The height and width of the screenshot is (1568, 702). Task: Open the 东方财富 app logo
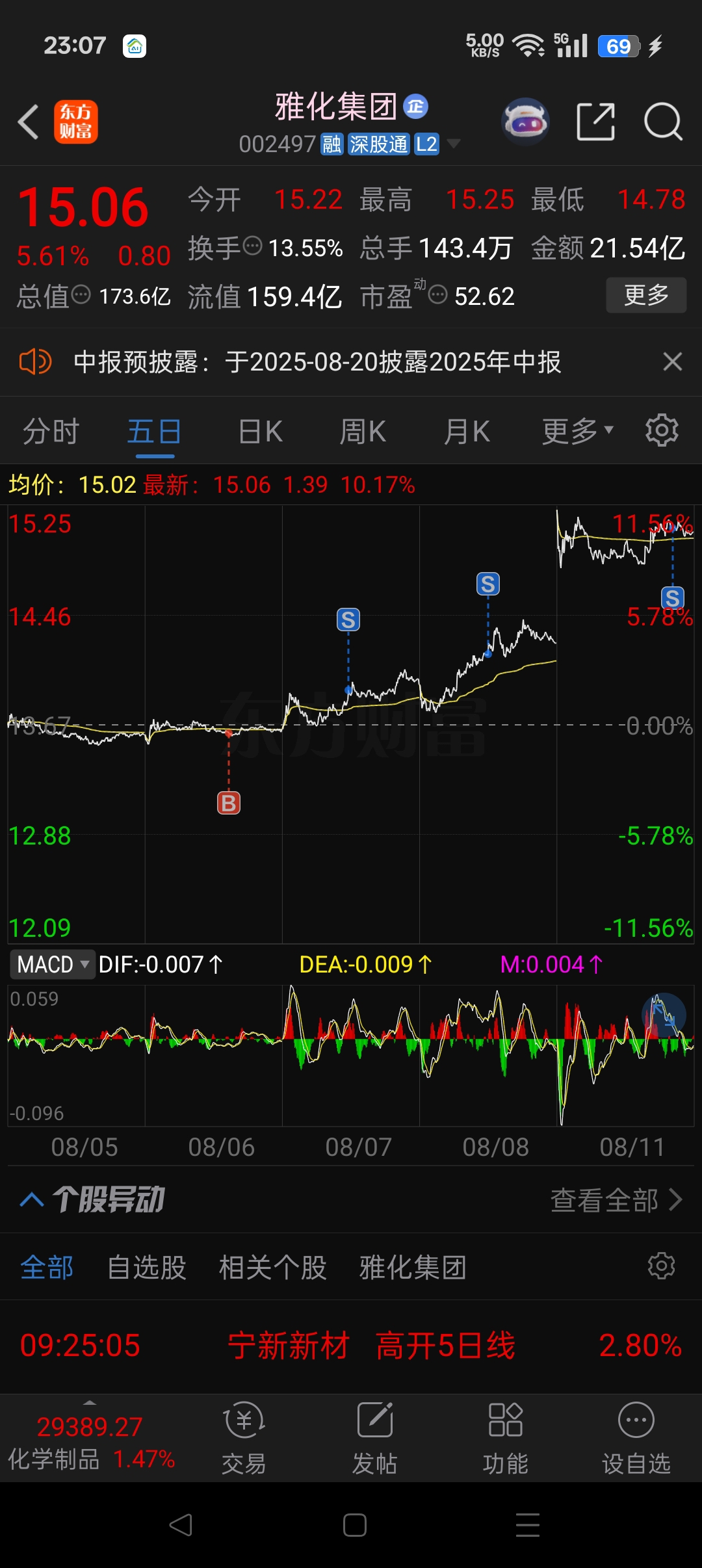coord(75,122)
